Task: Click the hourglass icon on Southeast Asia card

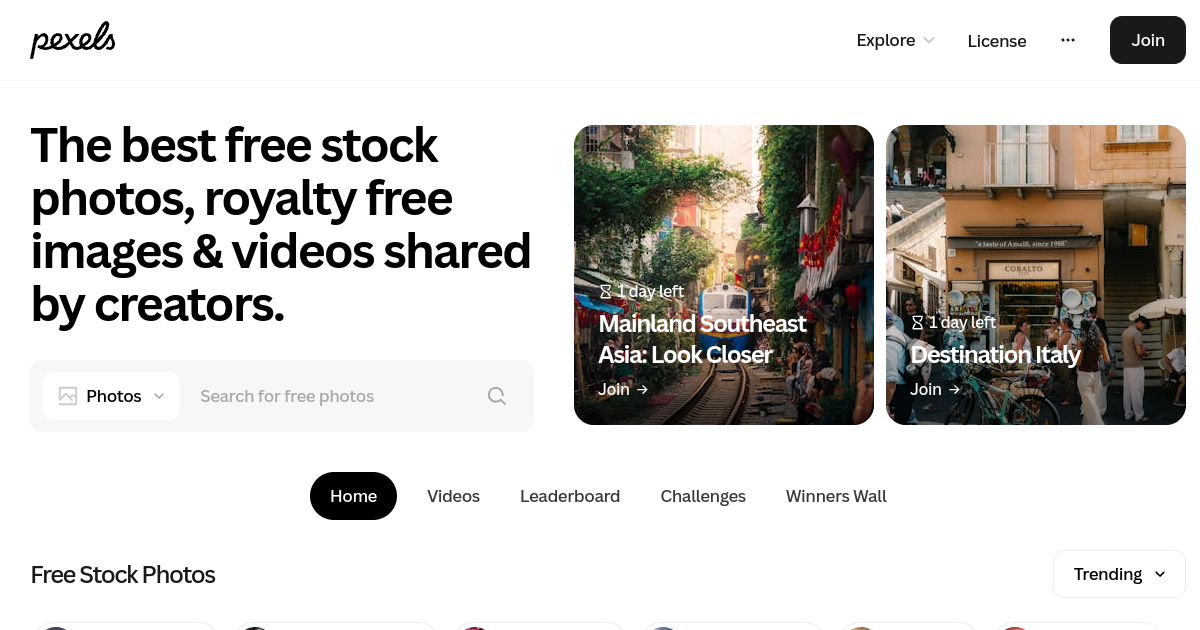Action: [605, 291]
